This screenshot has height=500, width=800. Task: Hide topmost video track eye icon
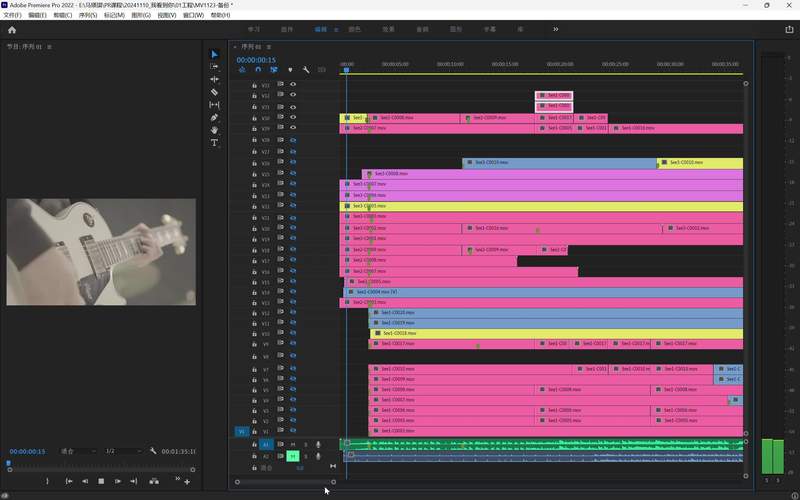pyautogui.click(x=293, y=84)
